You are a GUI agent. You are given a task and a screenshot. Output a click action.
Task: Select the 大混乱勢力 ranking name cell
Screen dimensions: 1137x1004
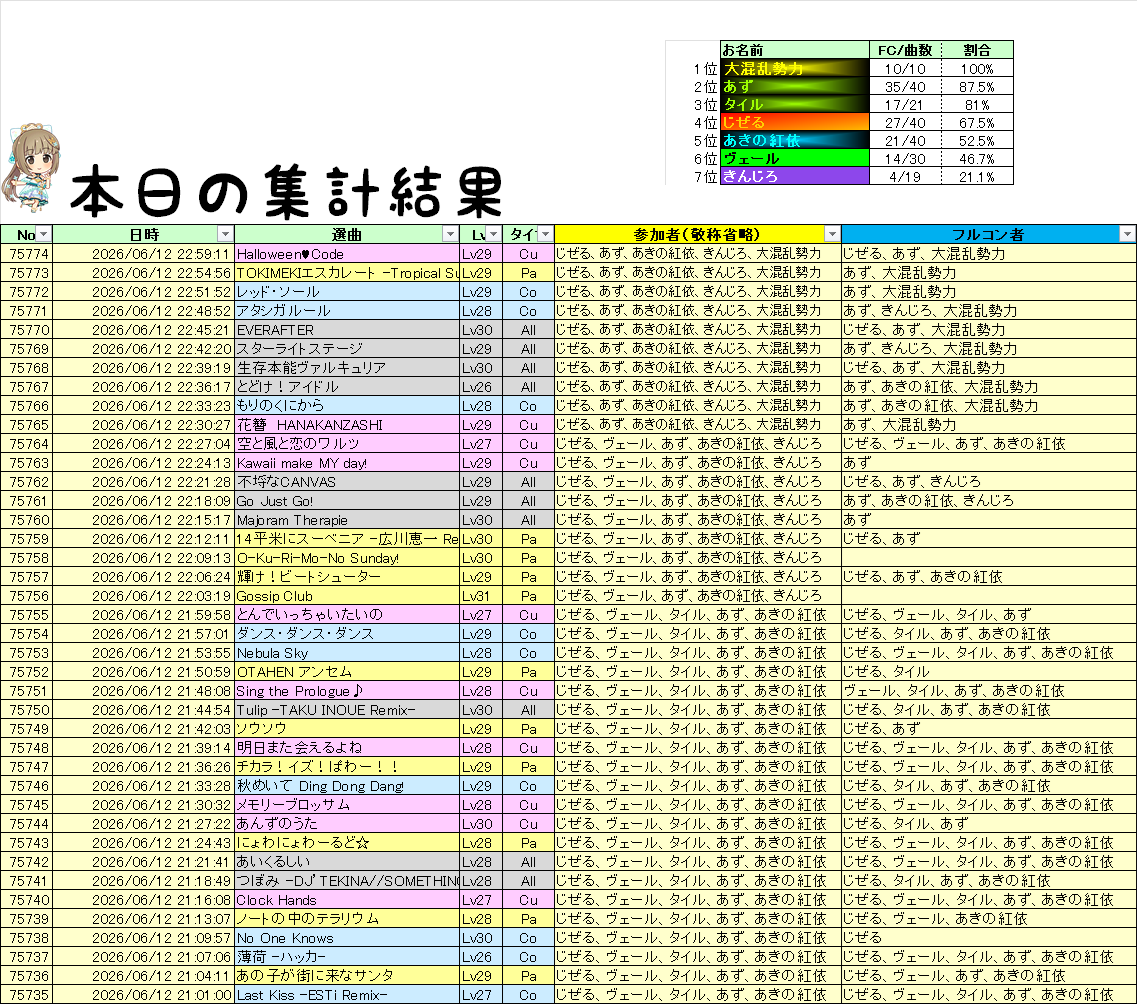pyautogui.click(x=795, y=69)
